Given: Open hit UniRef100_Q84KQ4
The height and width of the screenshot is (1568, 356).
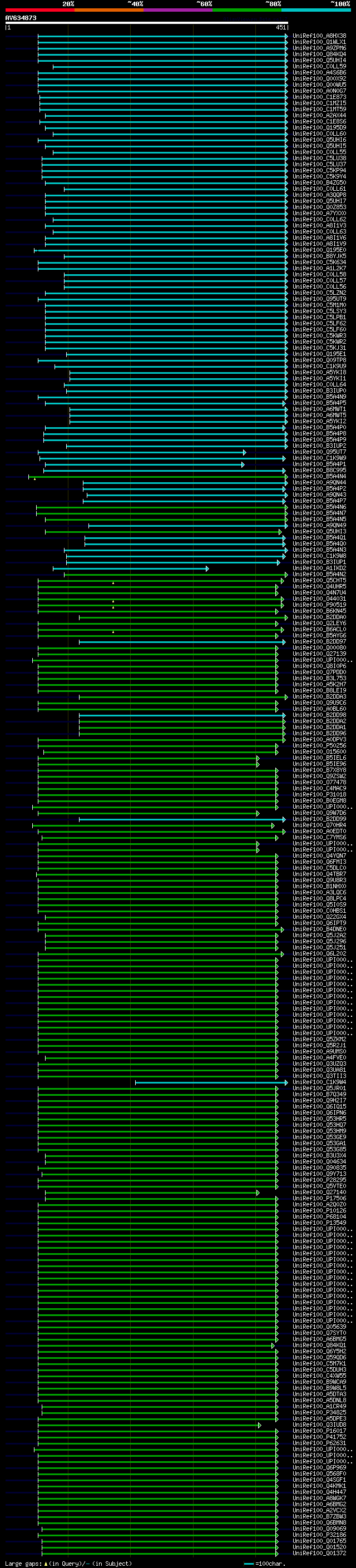Looking at the screenshot, I should click(x=319, y=54).
